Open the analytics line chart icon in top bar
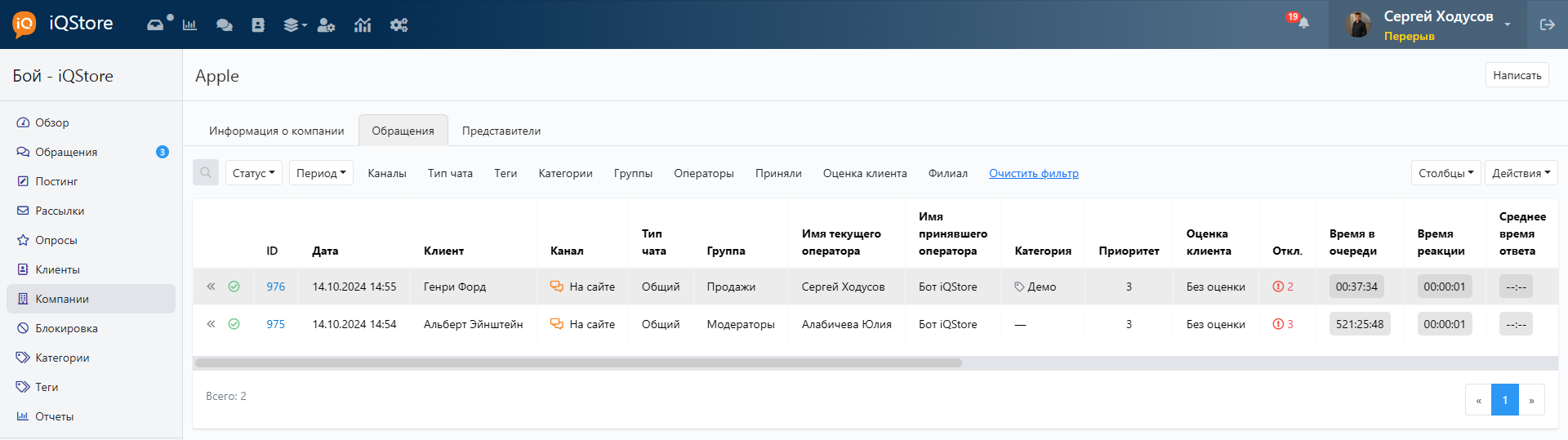 point(363,25)
